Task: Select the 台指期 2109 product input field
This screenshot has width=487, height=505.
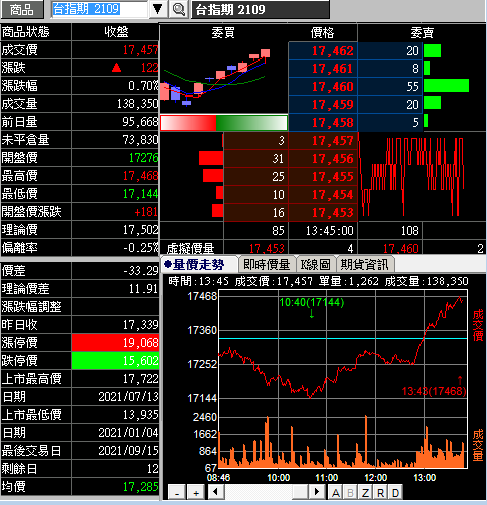Action: pyautogui.click(x=99, y=9)
